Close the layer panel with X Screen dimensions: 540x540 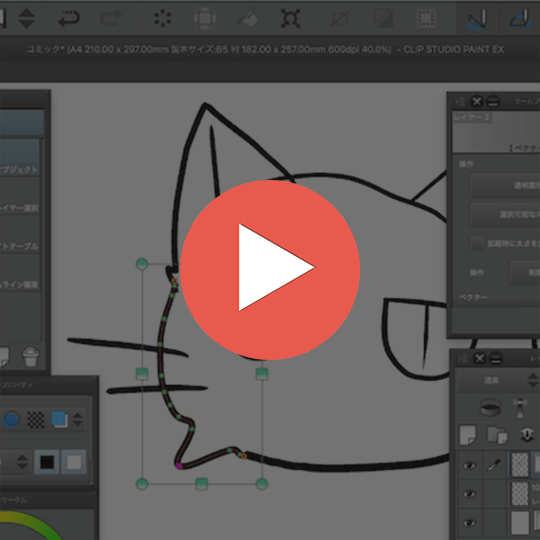(x=479, y=359)
